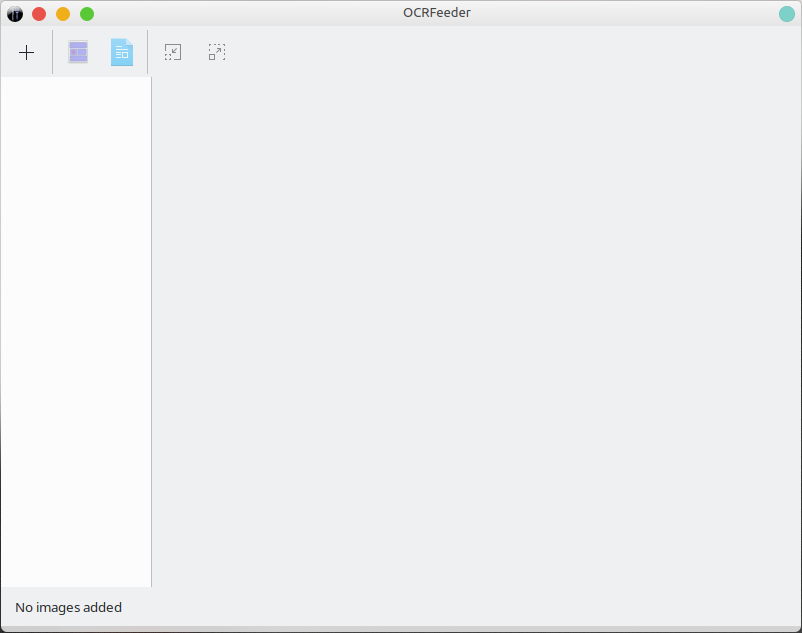Click the zoom out inward-arrow icon
Viewport: 802px width, 633px height.
coord(173,52)
